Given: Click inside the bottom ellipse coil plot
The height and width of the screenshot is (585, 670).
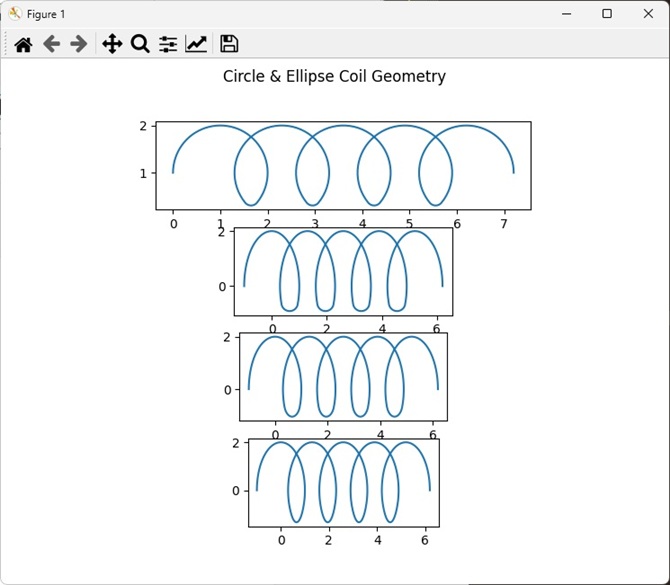Looking at the screenshot, I should click(344, 482).
